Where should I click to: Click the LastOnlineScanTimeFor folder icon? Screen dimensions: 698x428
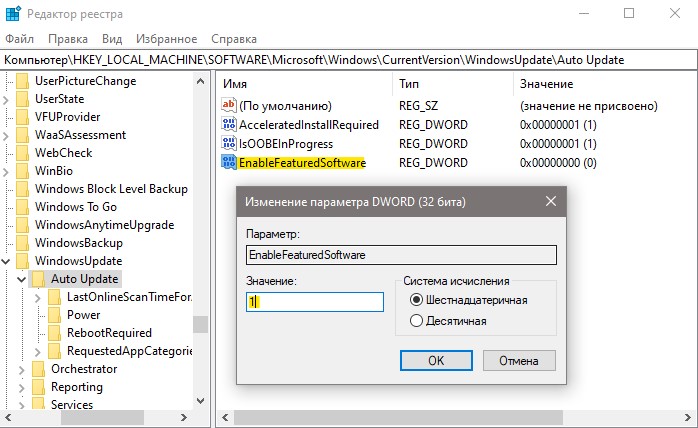[54, 297]
